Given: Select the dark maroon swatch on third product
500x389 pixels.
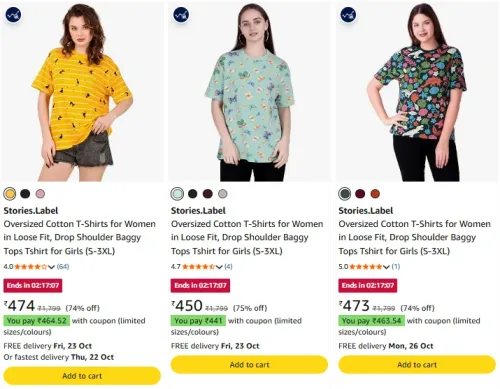Looking at the screenshot, I should (x=360, y=194).
